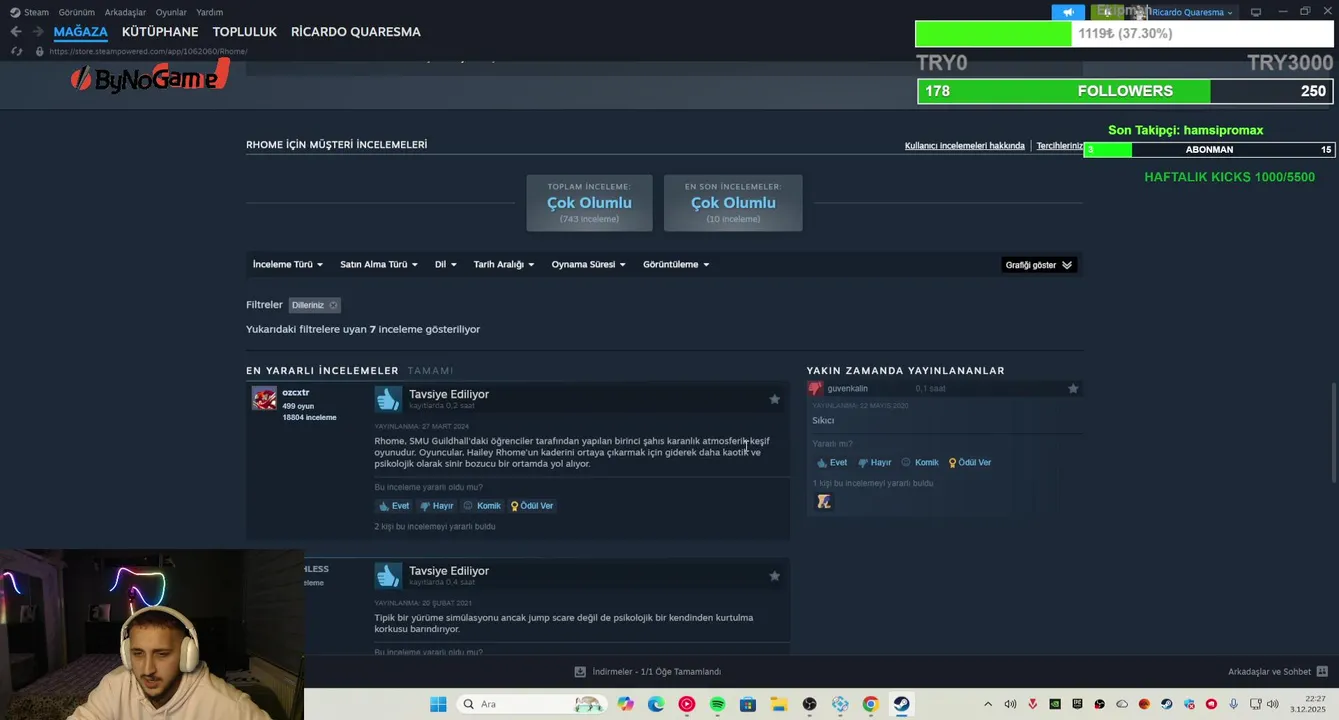Launch Spotify from the taskbar
This screenshot has height=720, width=1339.
[x=717, y=704]
